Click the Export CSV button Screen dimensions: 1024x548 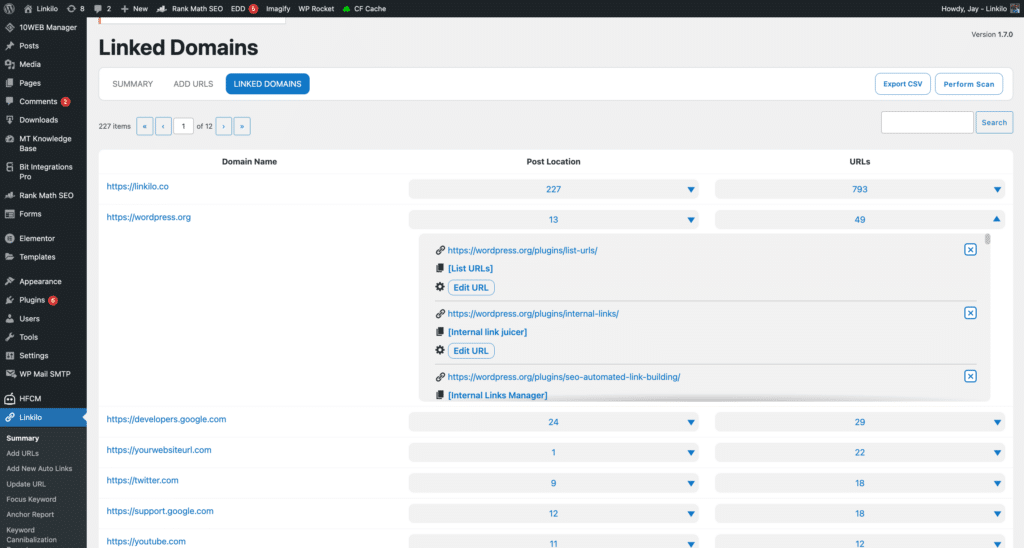(x=903, y=84)
